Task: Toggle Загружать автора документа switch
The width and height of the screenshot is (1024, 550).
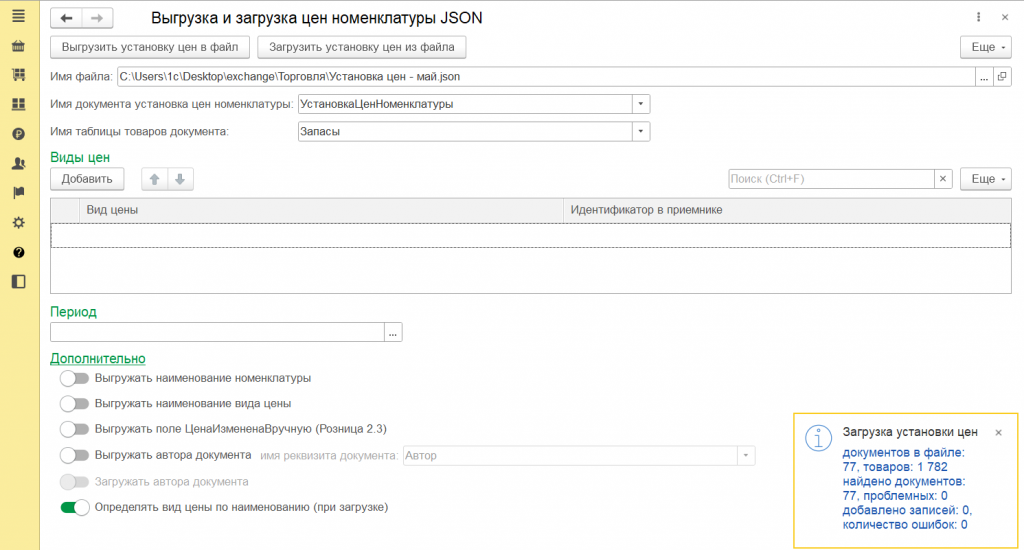Action: click(x=74, y=482)
